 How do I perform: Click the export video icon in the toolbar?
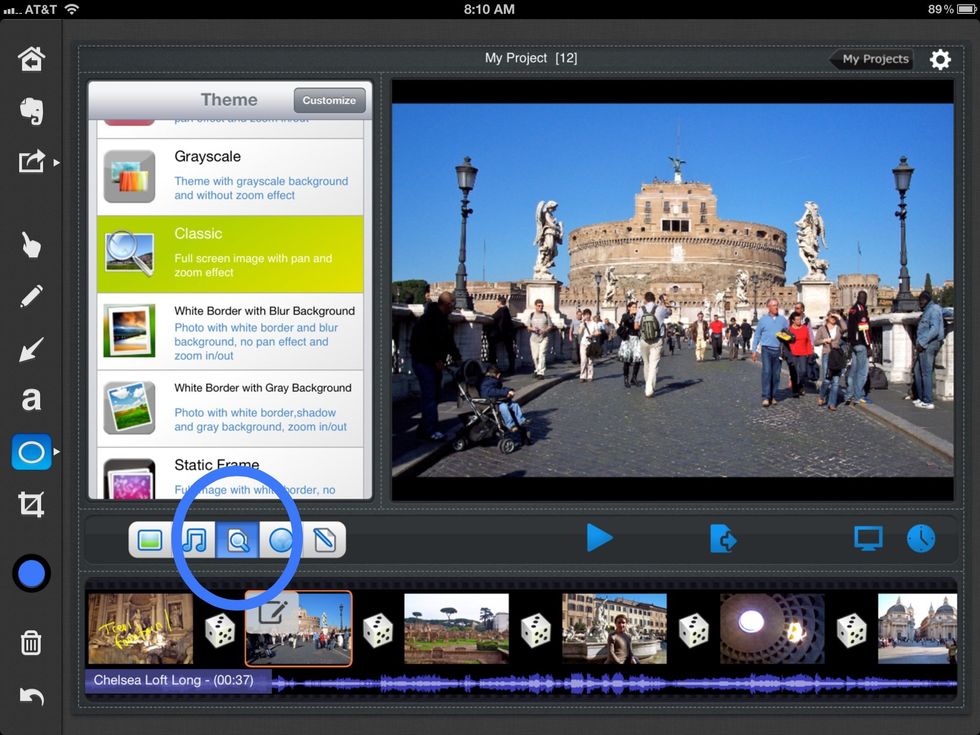(723, 538)
